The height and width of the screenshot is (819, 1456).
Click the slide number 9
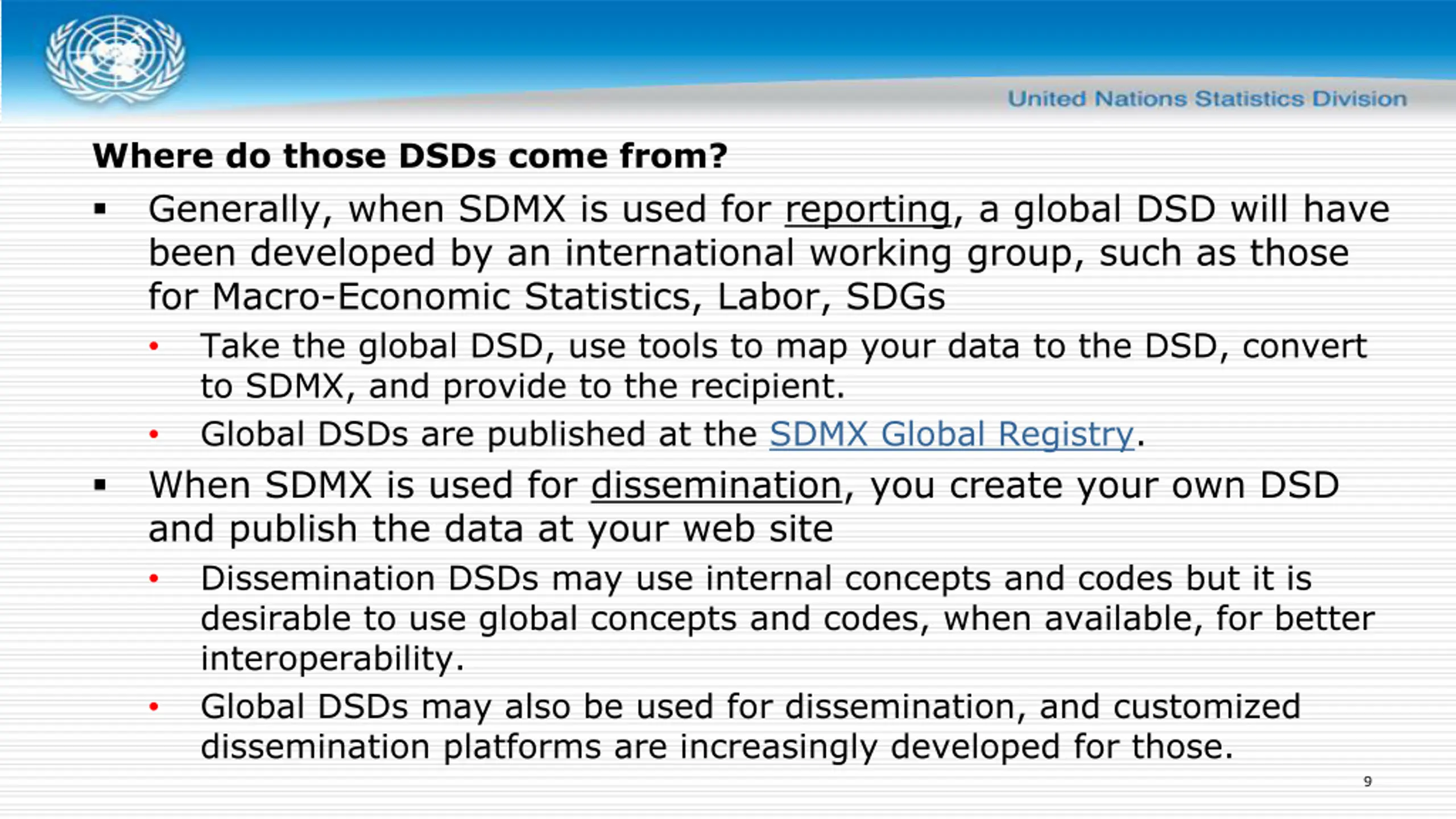click(1368, 781)
